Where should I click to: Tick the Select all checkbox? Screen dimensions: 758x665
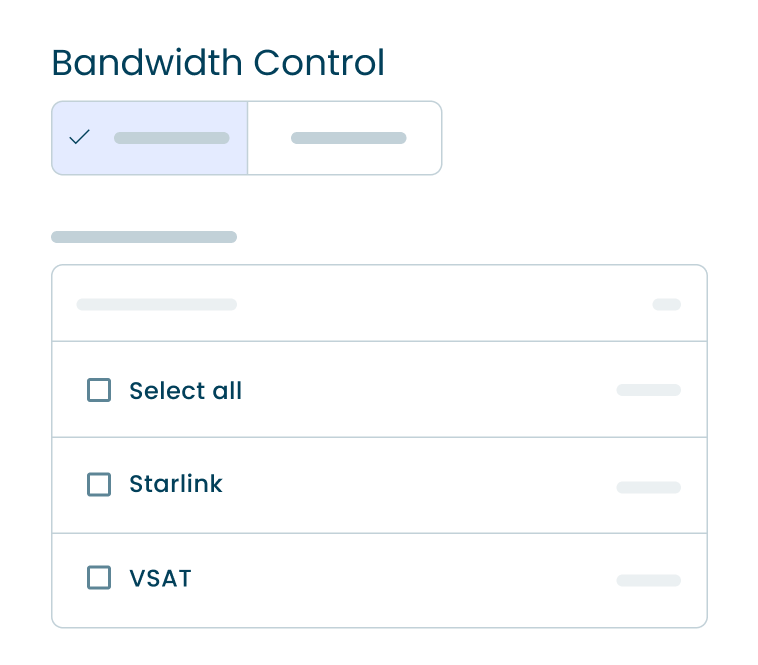point(99,390)
